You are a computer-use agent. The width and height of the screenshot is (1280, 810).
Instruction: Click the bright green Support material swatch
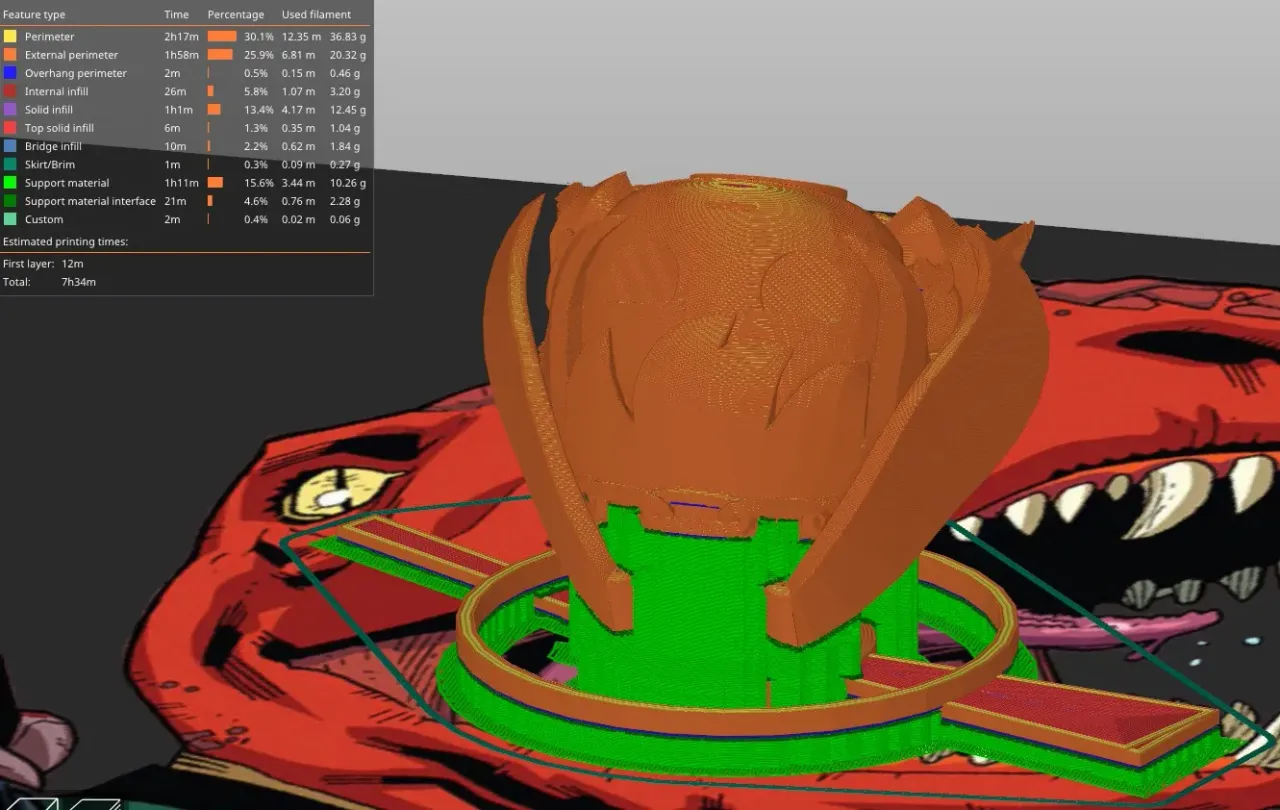[10, 183]
